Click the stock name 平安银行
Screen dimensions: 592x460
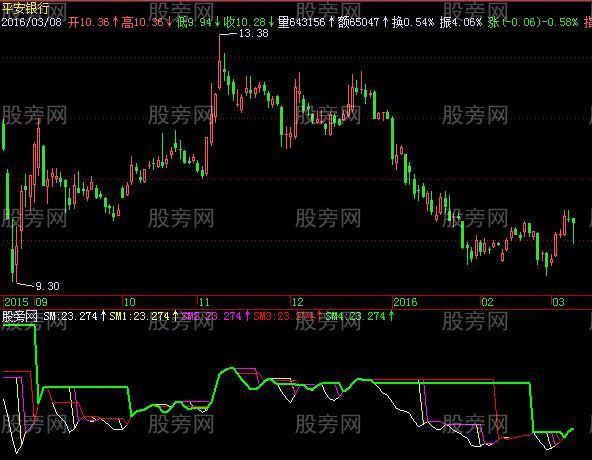(25, 8)
